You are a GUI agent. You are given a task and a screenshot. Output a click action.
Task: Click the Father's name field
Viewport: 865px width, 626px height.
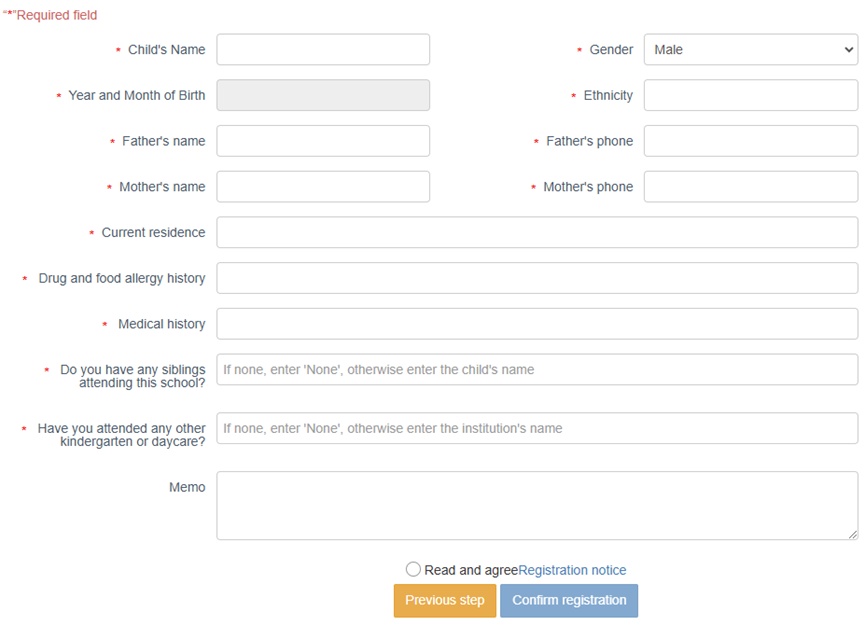pyautogui.click(x=323, y=141)
